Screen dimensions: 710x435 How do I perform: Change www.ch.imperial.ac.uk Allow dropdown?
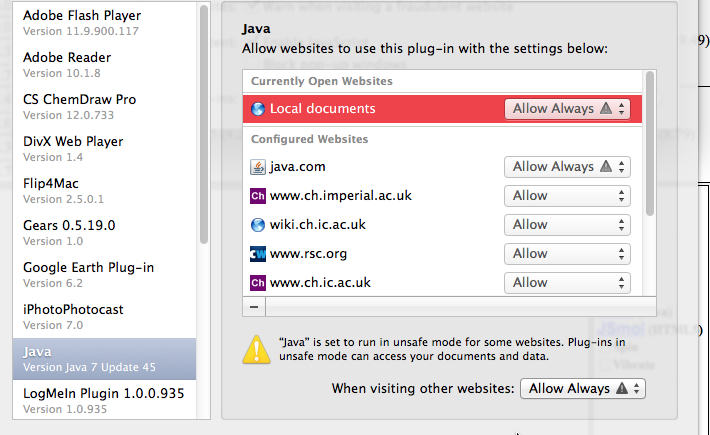[x=567, y=196]
